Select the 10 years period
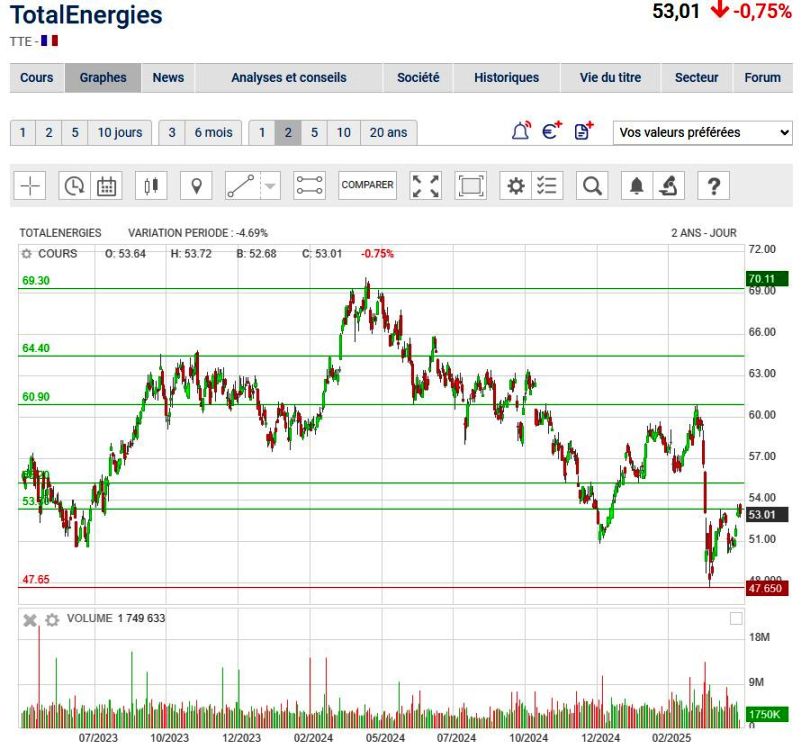 pyautogui.click(x=344, y=133)
